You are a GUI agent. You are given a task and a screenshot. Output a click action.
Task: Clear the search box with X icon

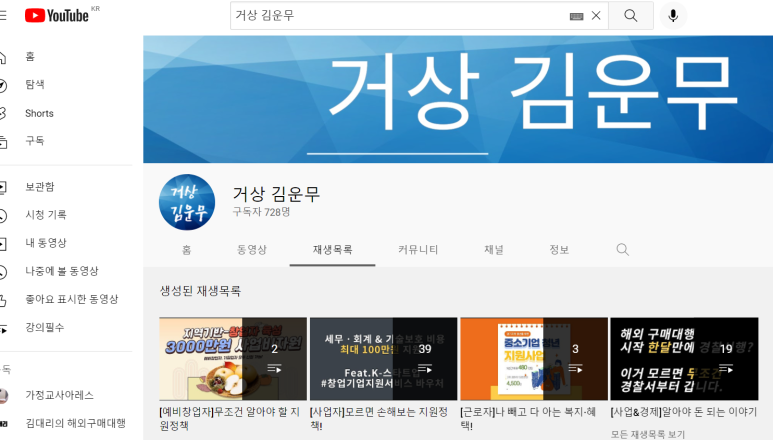click(x=596, y=15)
